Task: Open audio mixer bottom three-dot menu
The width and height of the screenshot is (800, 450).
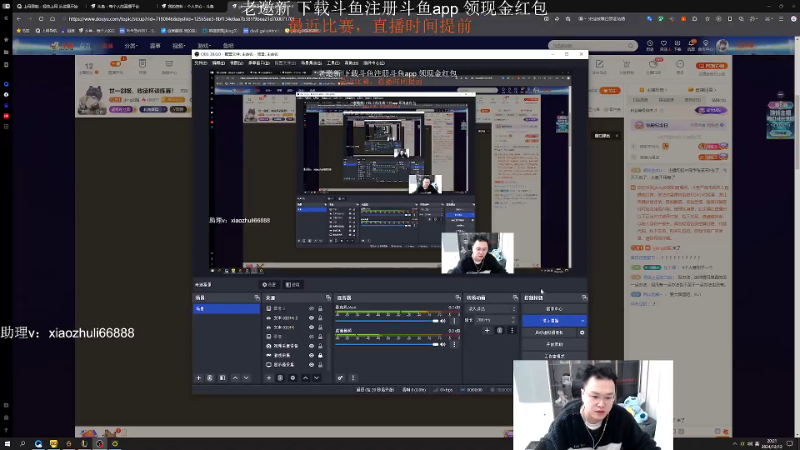Action: tap(353, 378)
